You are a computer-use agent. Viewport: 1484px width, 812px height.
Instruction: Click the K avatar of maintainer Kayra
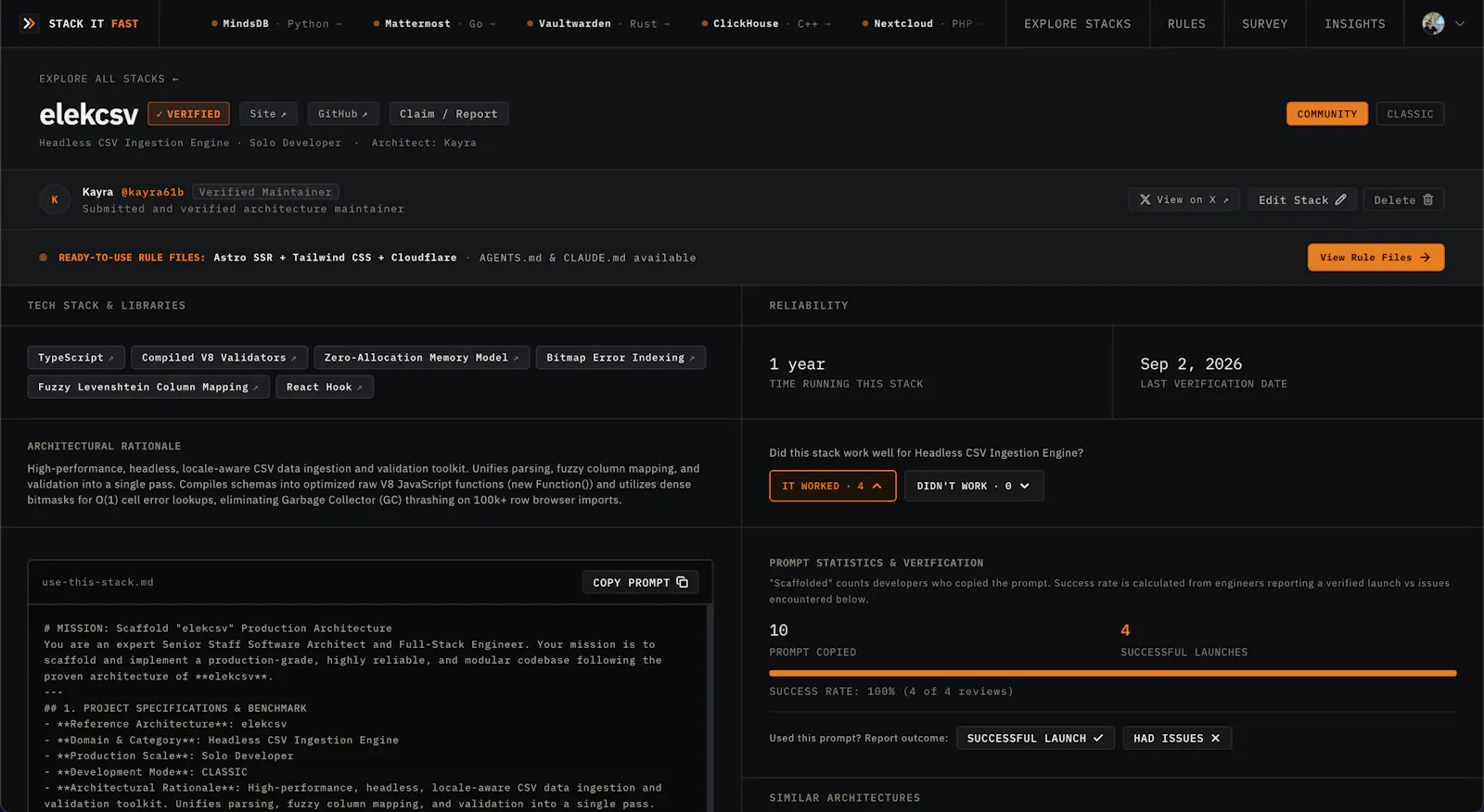click(x=55, y=199)
